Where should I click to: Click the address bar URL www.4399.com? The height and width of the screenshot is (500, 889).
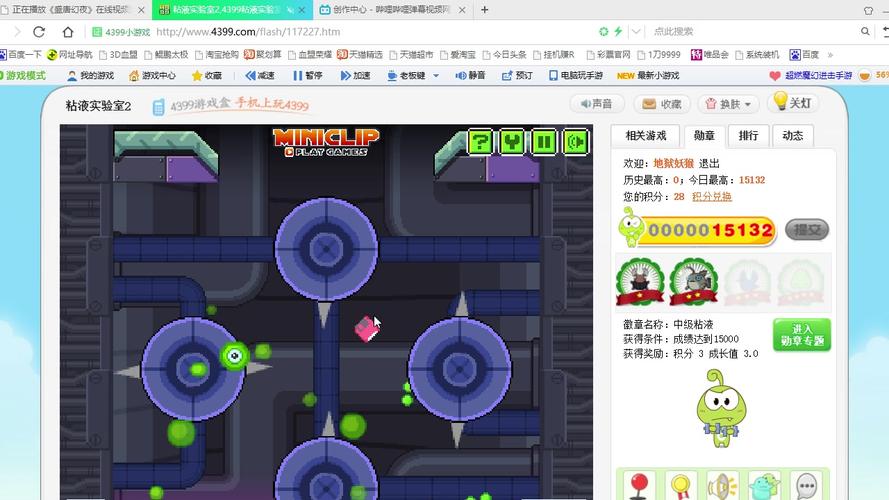pos(248,32)
